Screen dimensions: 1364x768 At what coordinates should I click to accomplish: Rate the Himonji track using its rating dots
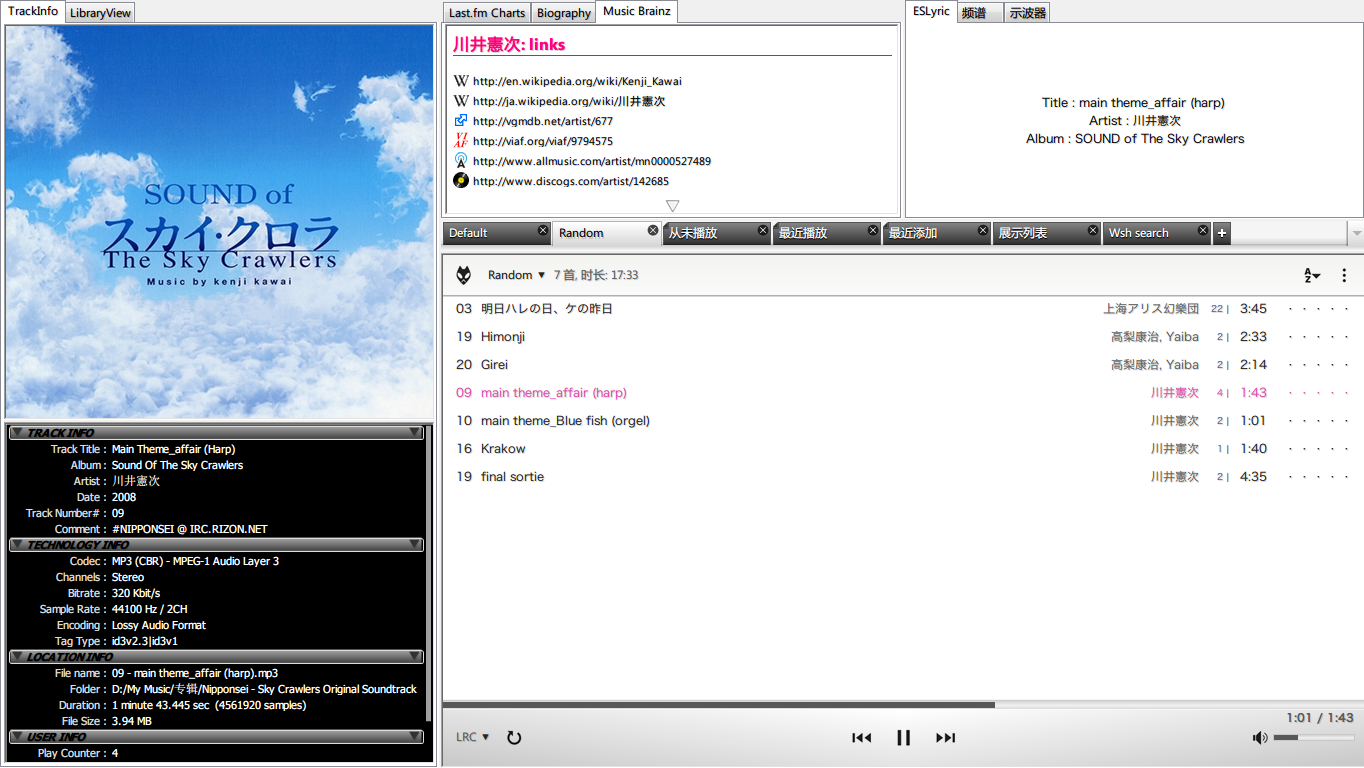click(1319, 337)
